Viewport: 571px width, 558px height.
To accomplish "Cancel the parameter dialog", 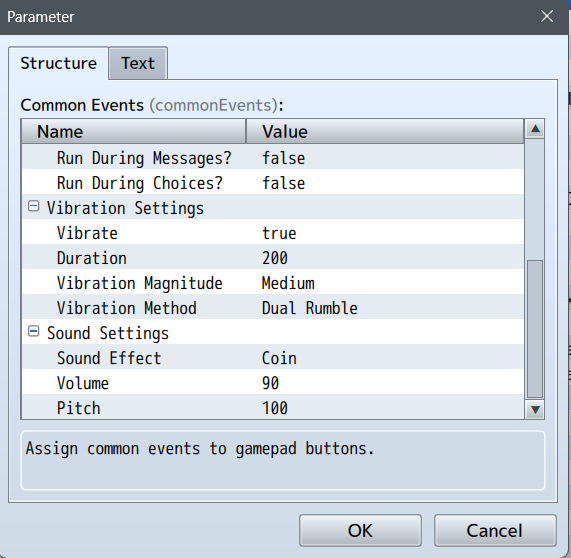I will click(x=495, y=530).
